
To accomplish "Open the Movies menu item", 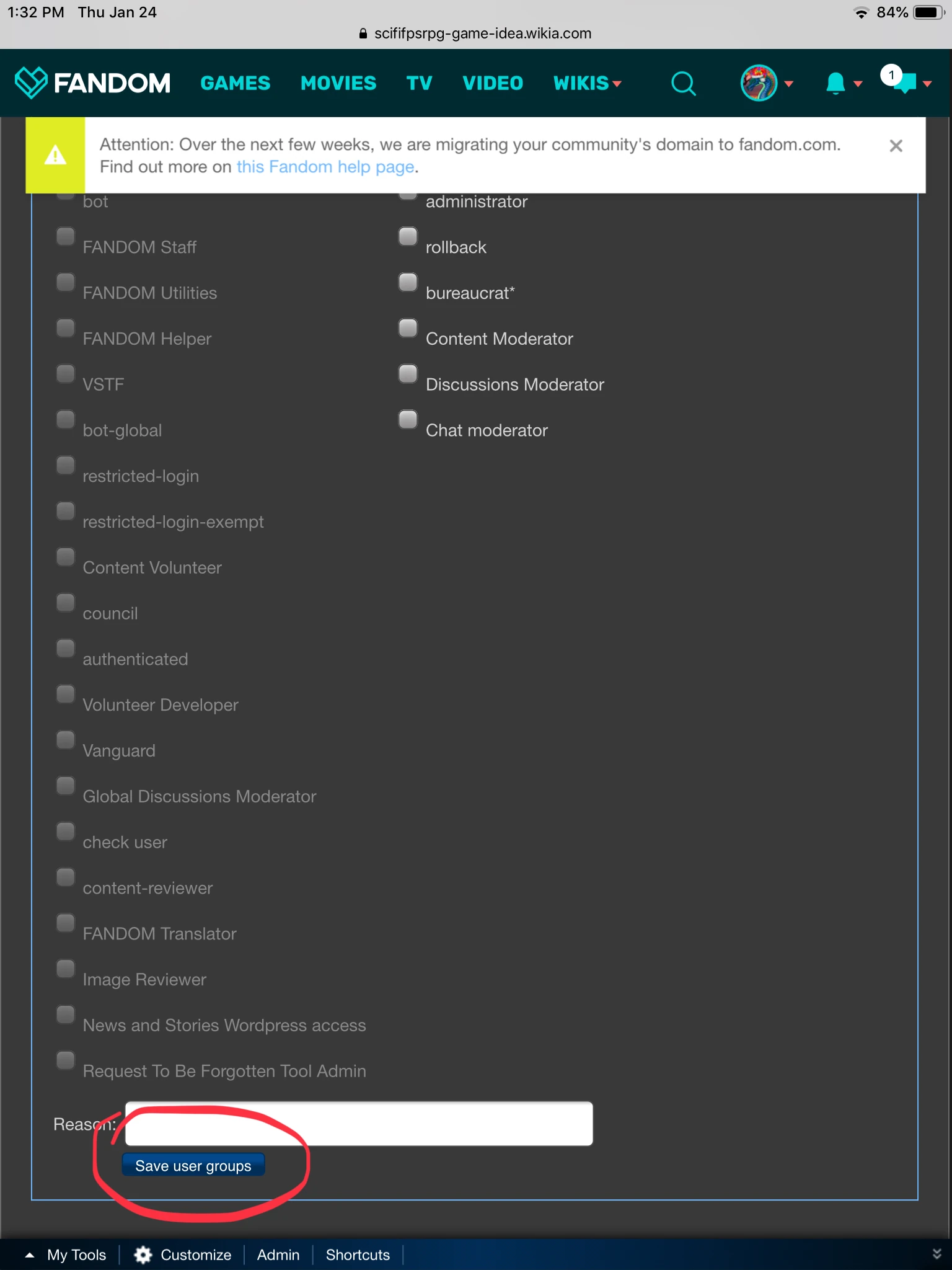I will 338,83.
